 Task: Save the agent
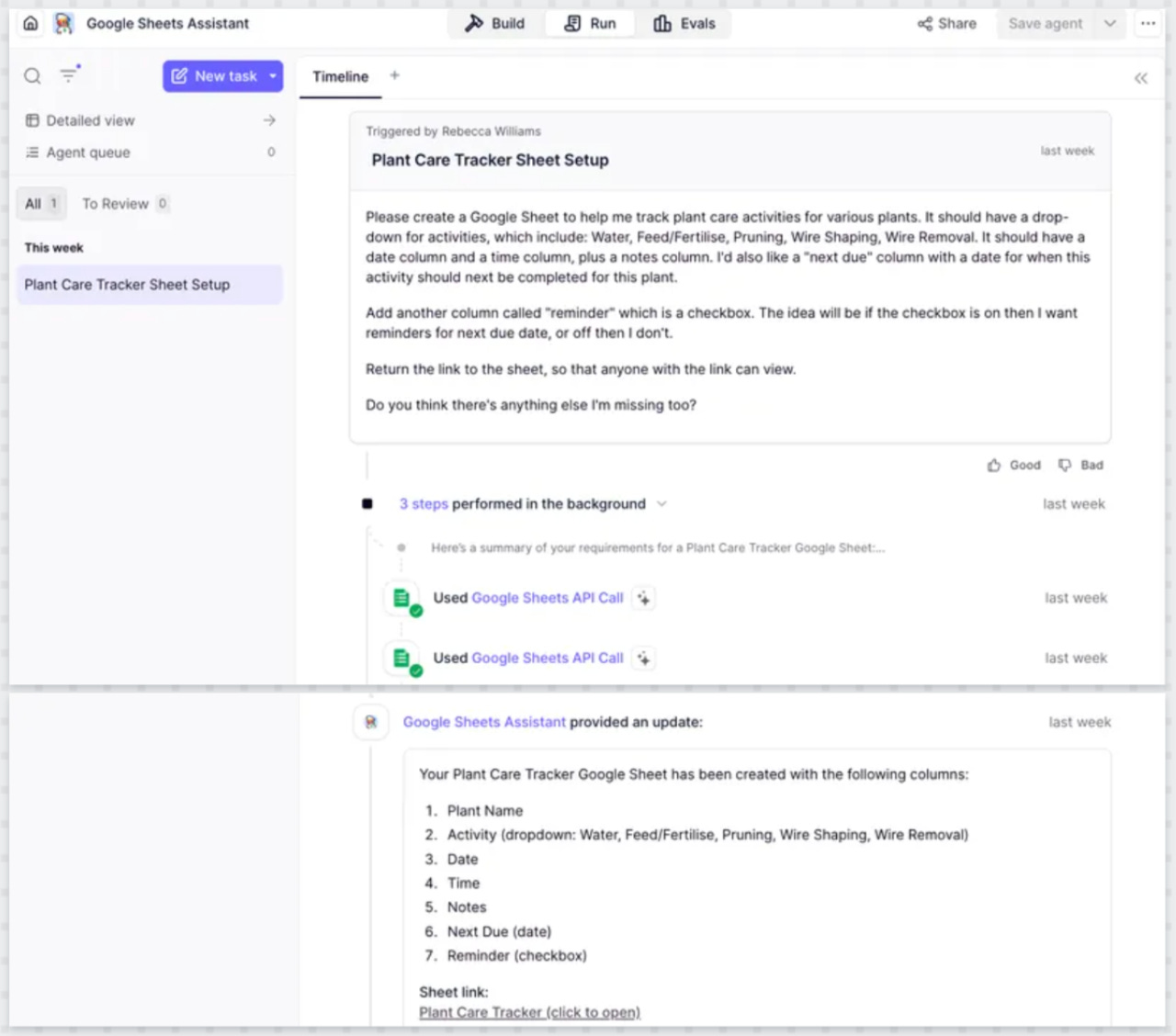[x=1046, y=24]
